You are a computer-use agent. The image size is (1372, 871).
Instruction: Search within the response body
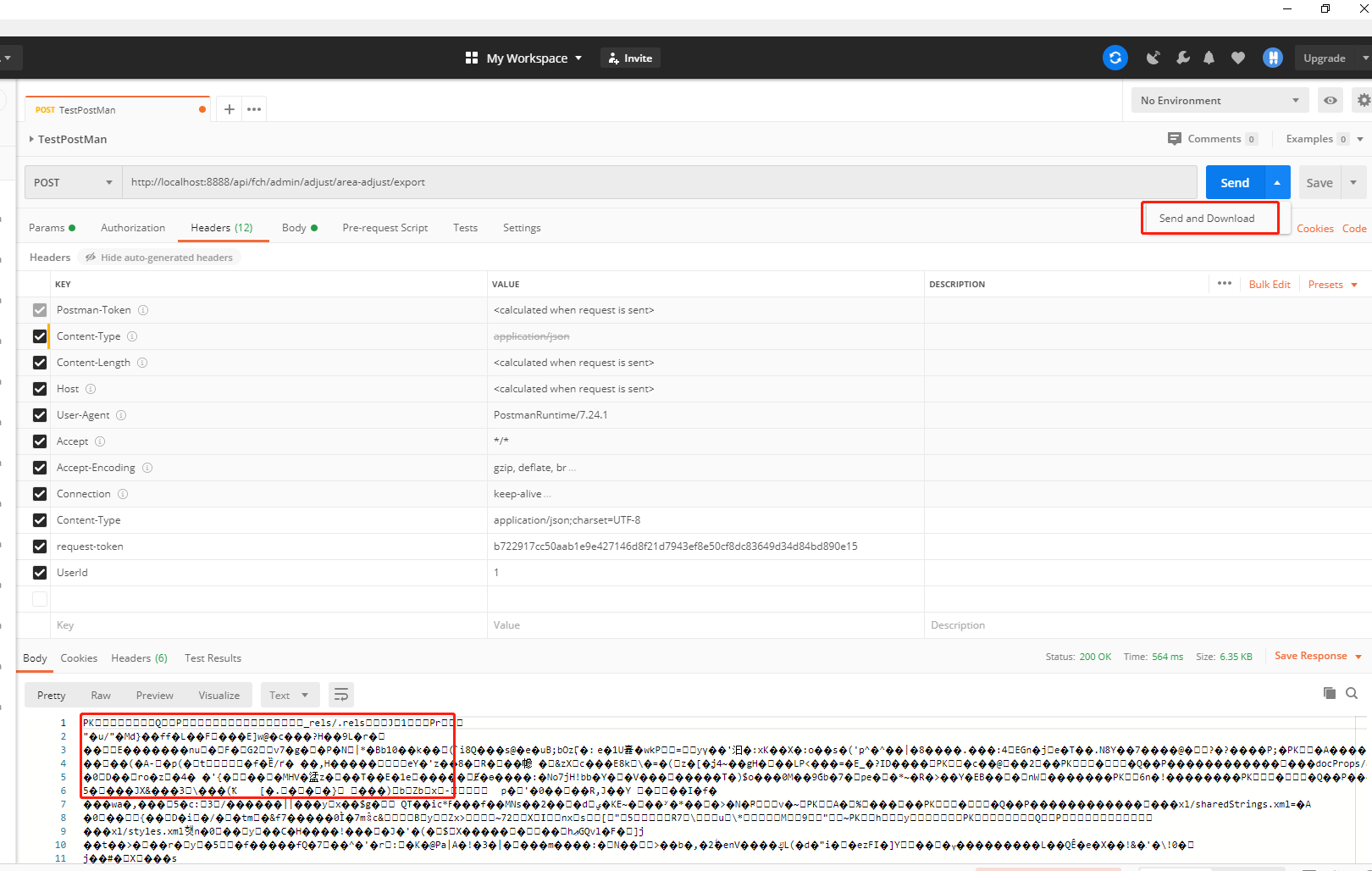point(1352,693)
